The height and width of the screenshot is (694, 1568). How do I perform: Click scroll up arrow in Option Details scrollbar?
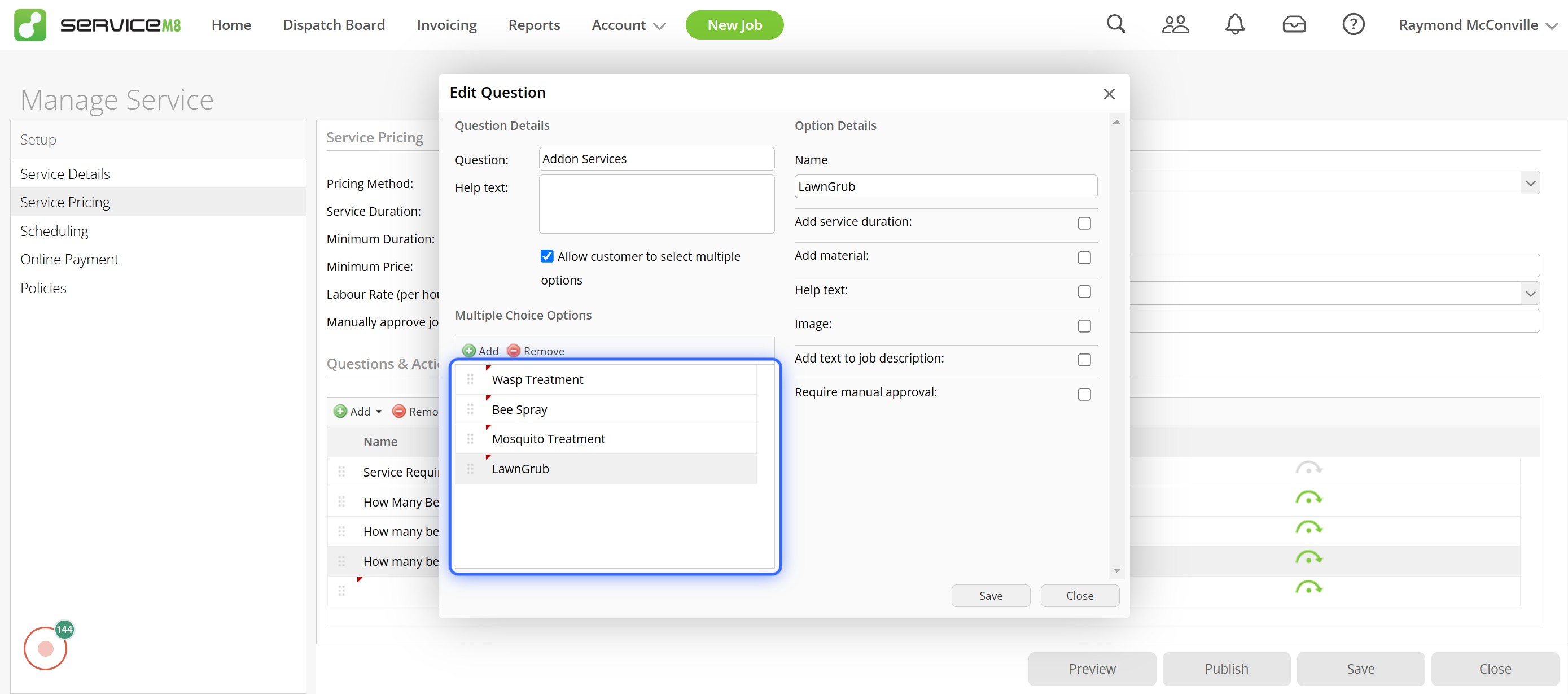(x=1116, y=123)
